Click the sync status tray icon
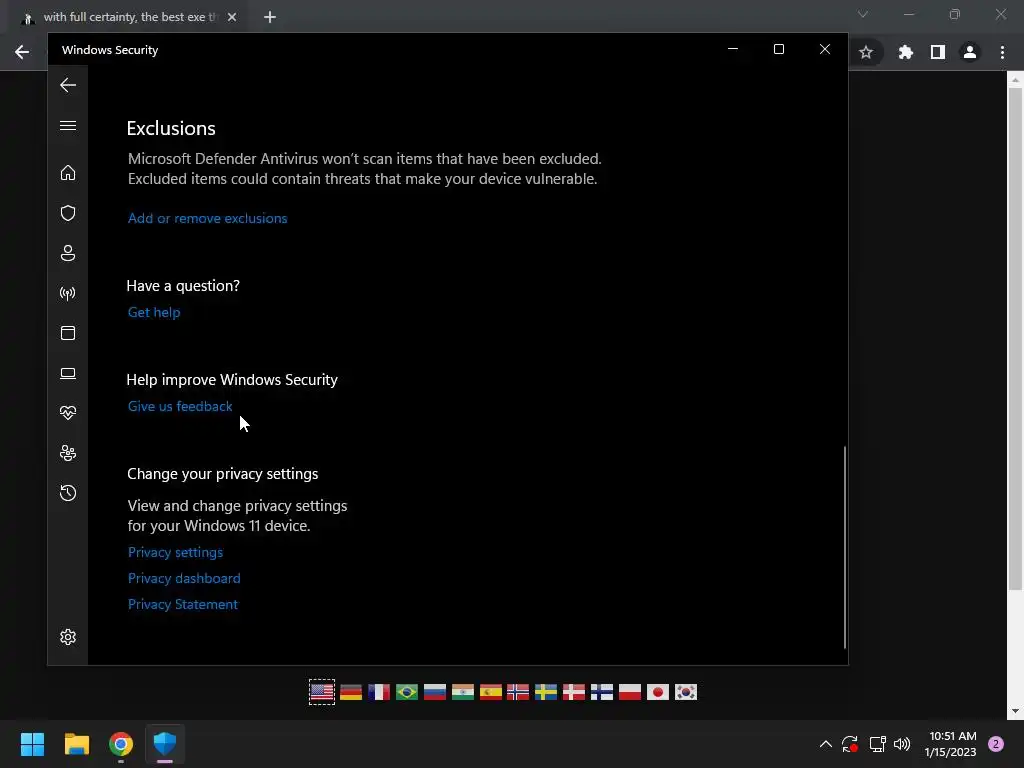The width and height of the screenshot is (1024, 768). 850,744
